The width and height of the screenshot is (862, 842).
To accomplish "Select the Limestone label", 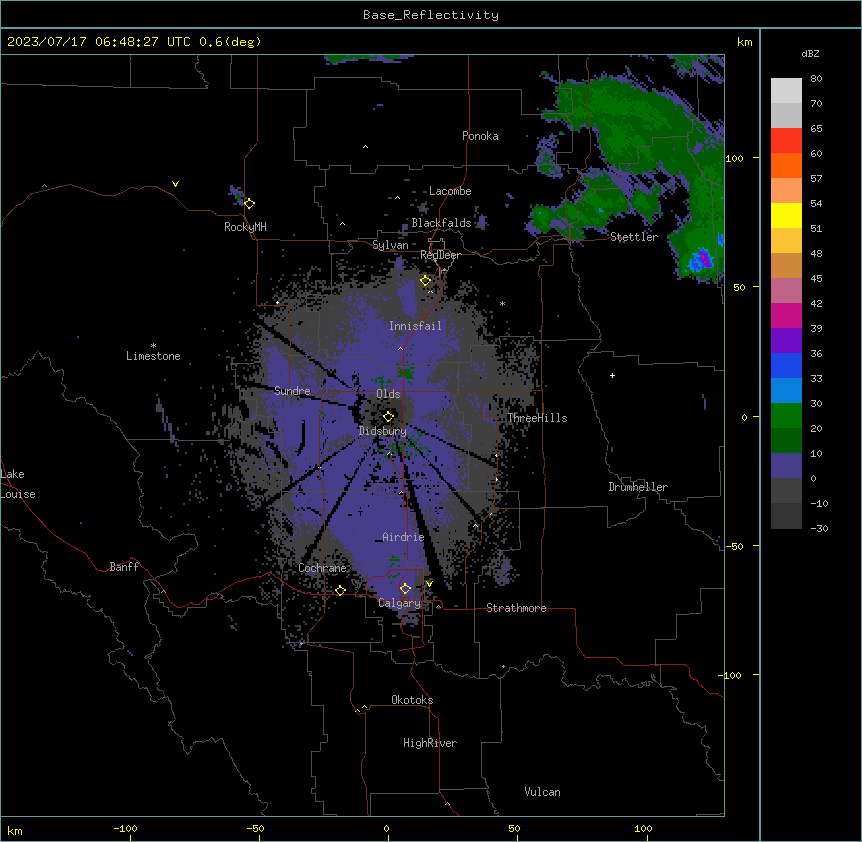I will tap(153, 356).
